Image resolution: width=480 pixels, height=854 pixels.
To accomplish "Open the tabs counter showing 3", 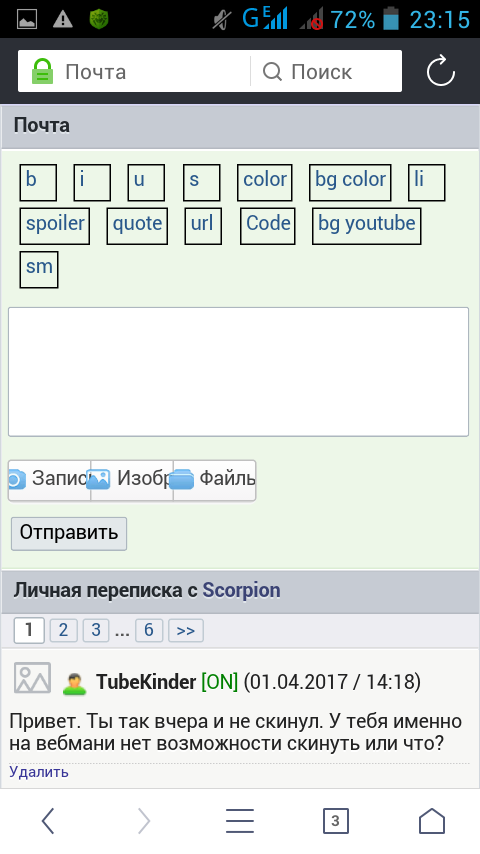I will [x=336, y=821].
